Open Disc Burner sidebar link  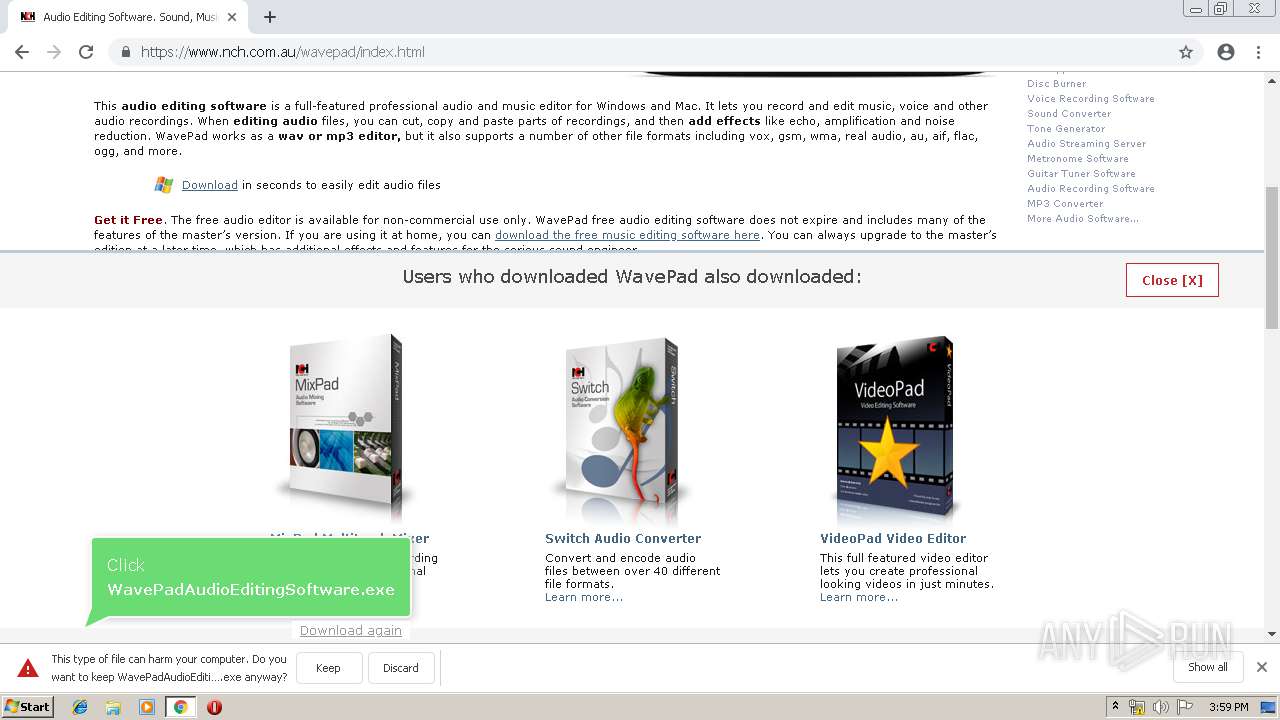[1056, 84]
